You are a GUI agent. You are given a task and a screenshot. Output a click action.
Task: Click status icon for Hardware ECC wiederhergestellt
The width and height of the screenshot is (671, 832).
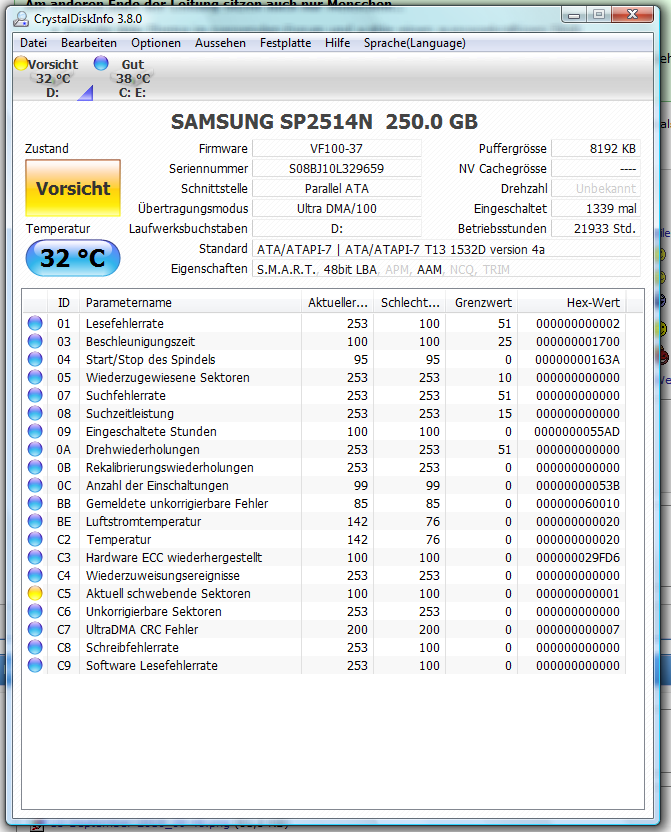[x=35, y=558]
